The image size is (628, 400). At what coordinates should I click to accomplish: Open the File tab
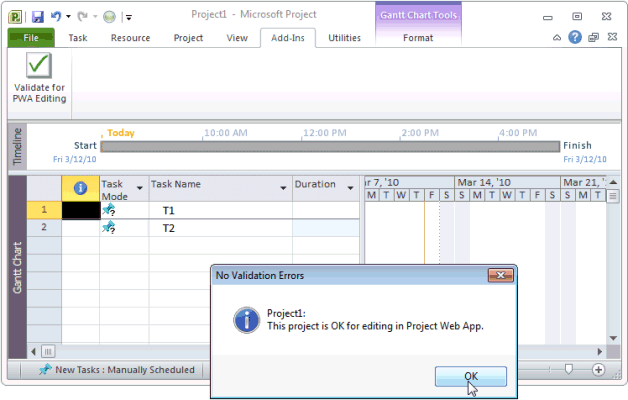click(31, 38)
